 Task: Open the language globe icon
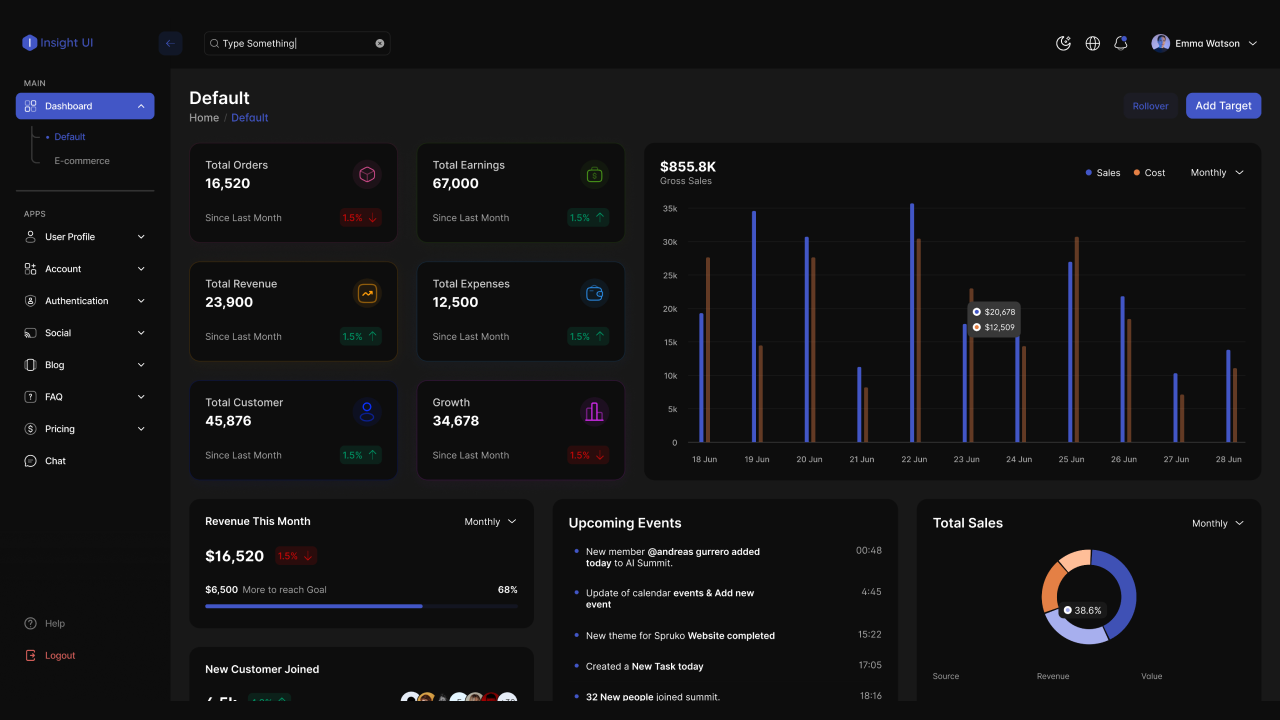pyautogui.click(x=1092, y=43)
